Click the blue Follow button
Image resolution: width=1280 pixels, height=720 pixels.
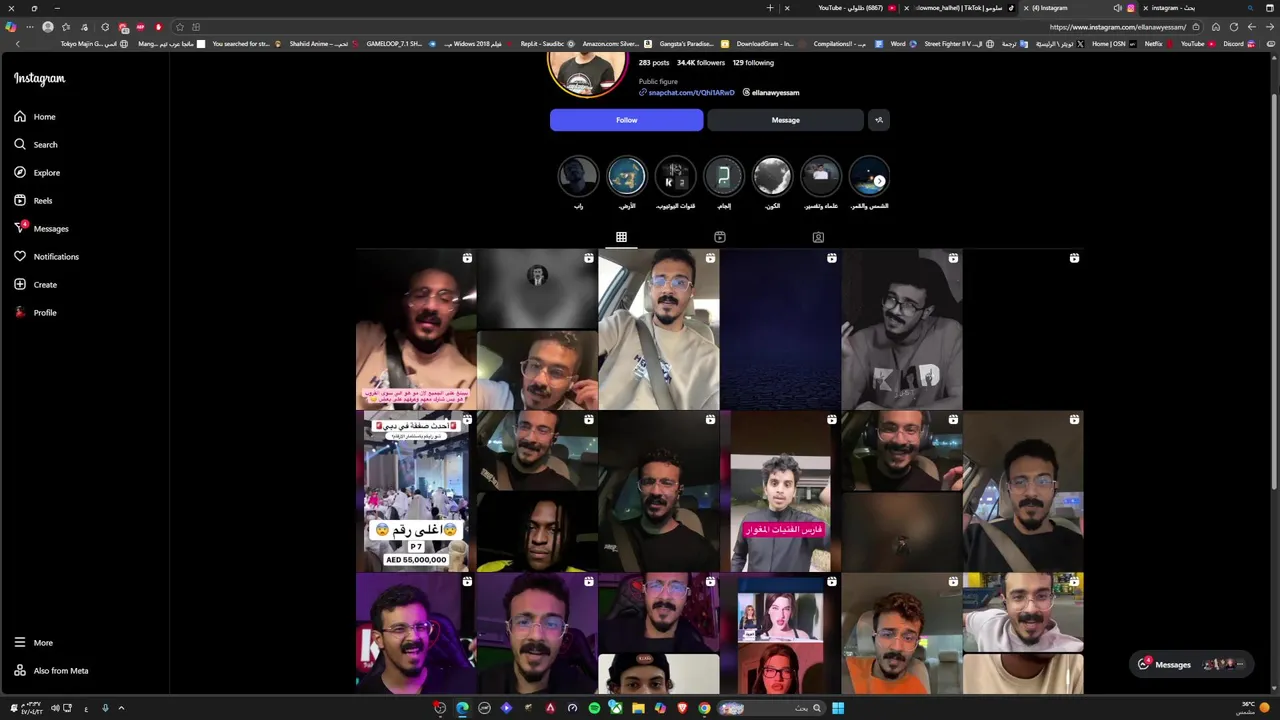[626, 120]
